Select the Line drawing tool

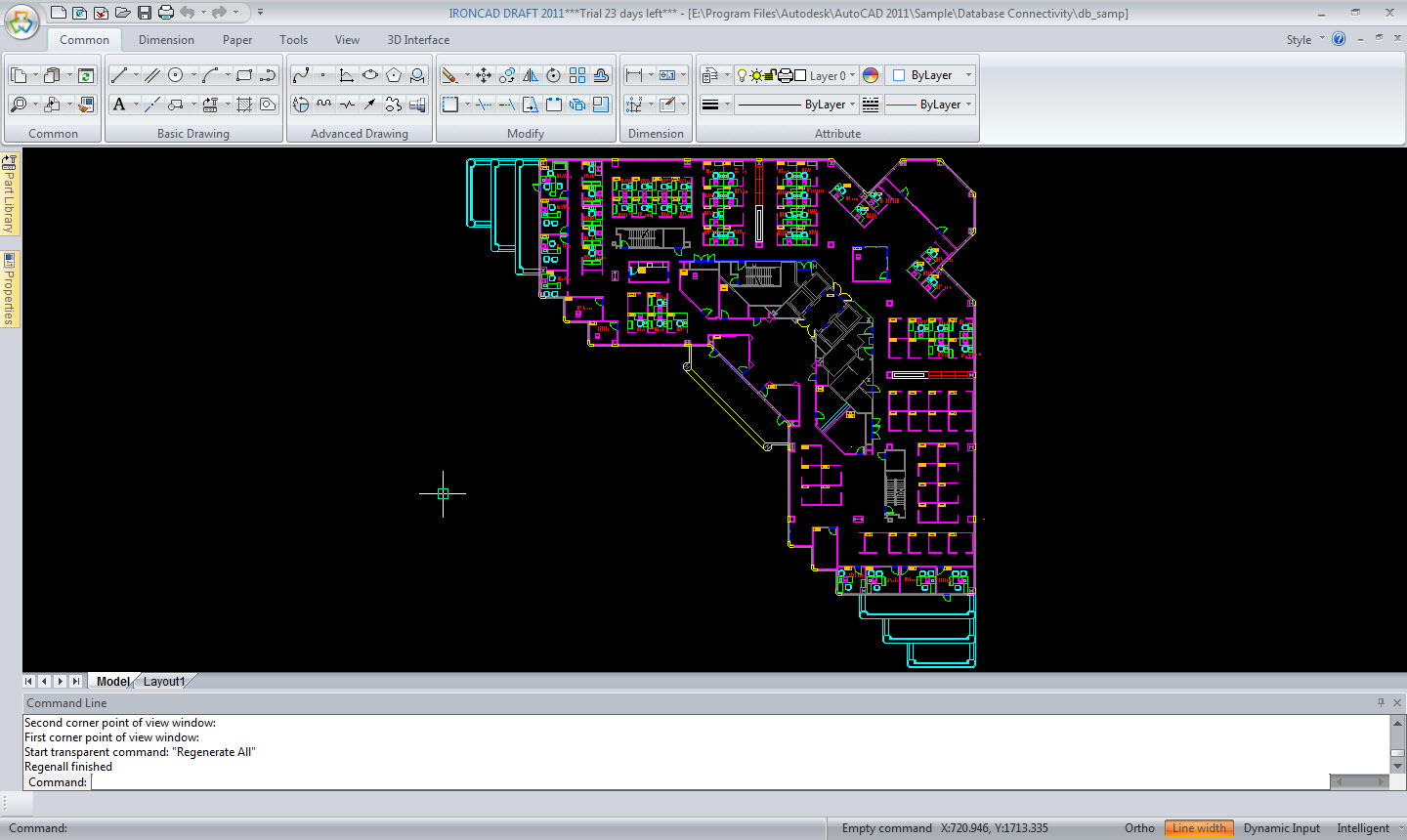click(119, 75)
